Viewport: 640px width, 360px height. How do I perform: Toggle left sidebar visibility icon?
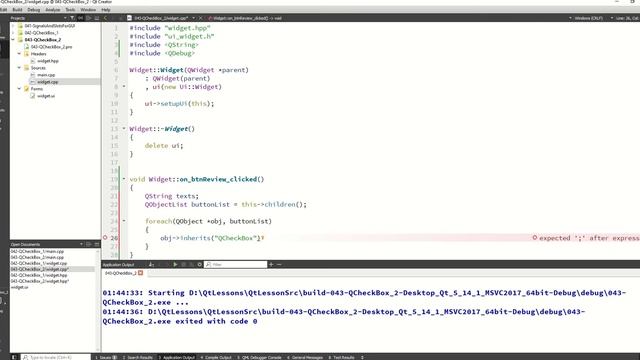click(x=14, y=357)
